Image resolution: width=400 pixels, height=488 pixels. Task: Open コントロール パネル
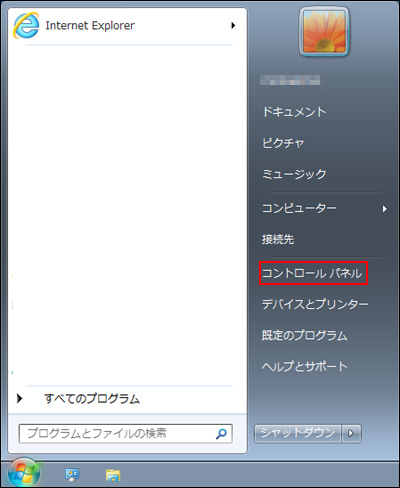click(313, 273)
